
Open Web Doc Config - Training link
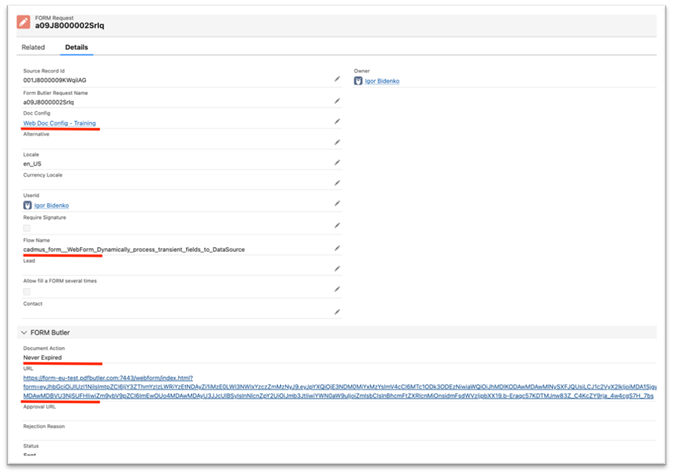point(60,122)
